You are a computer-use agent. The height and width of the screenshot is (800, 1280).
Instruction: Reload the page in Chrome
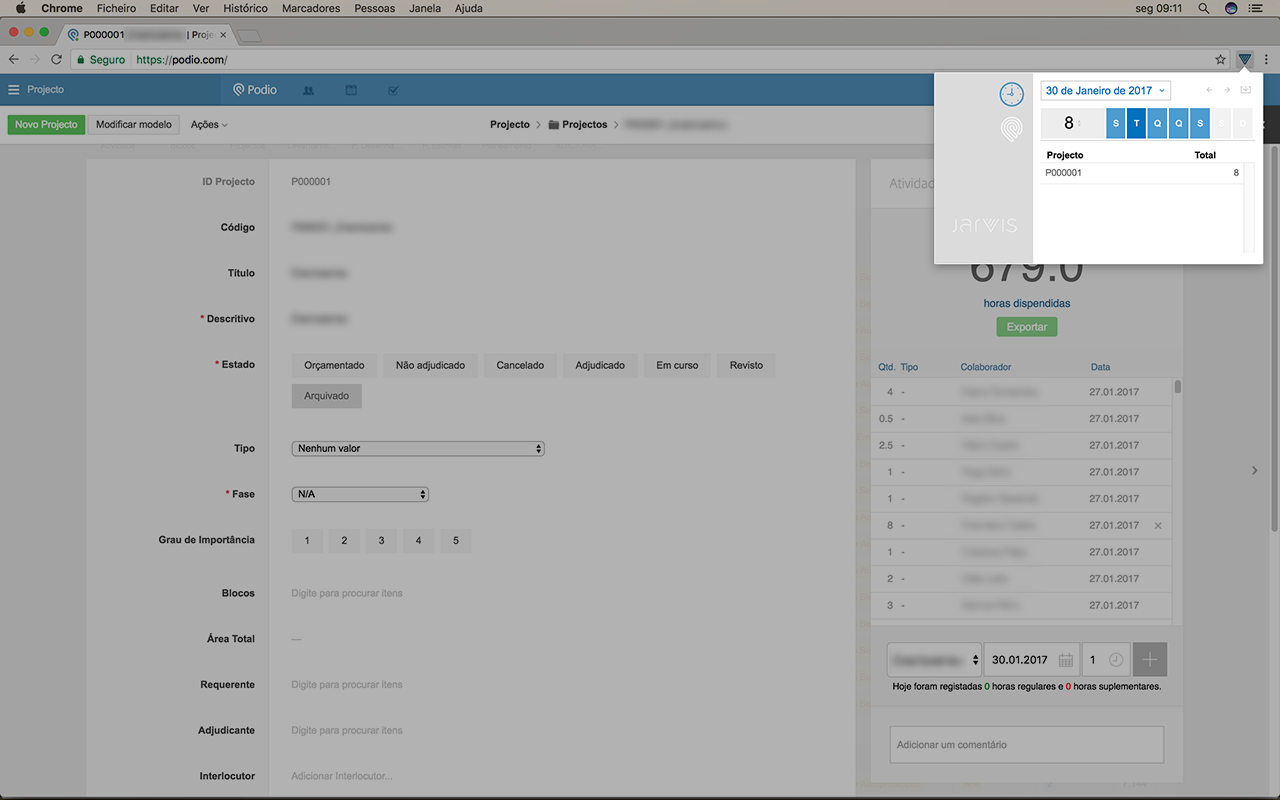pyautogui.click(x=56, y=60)
